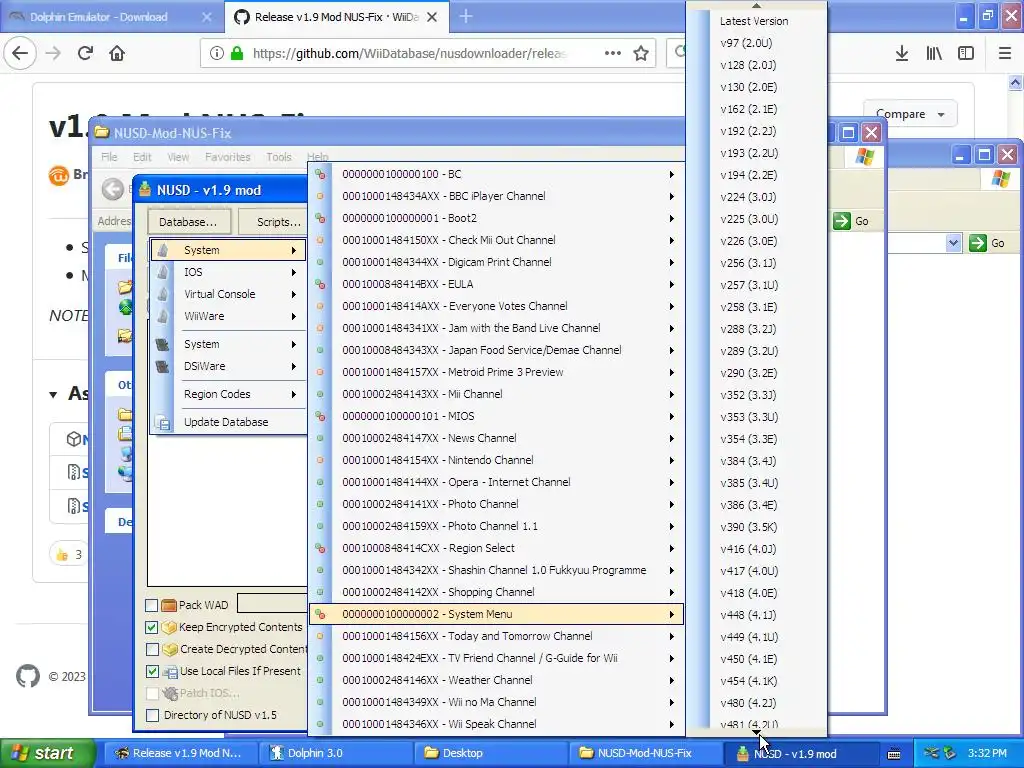This screenshot has height=768, width=1024.
Task: Click the Pack WAD package icon
Action: [x=168, y=605]
